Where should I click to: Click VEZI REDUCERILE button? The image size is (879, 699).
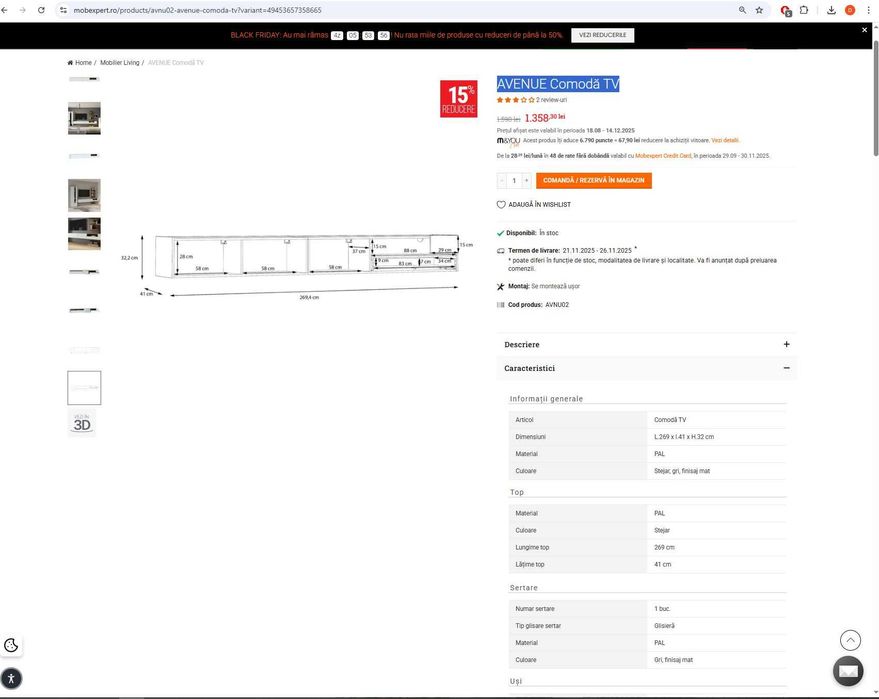click(x=603, y=35)
